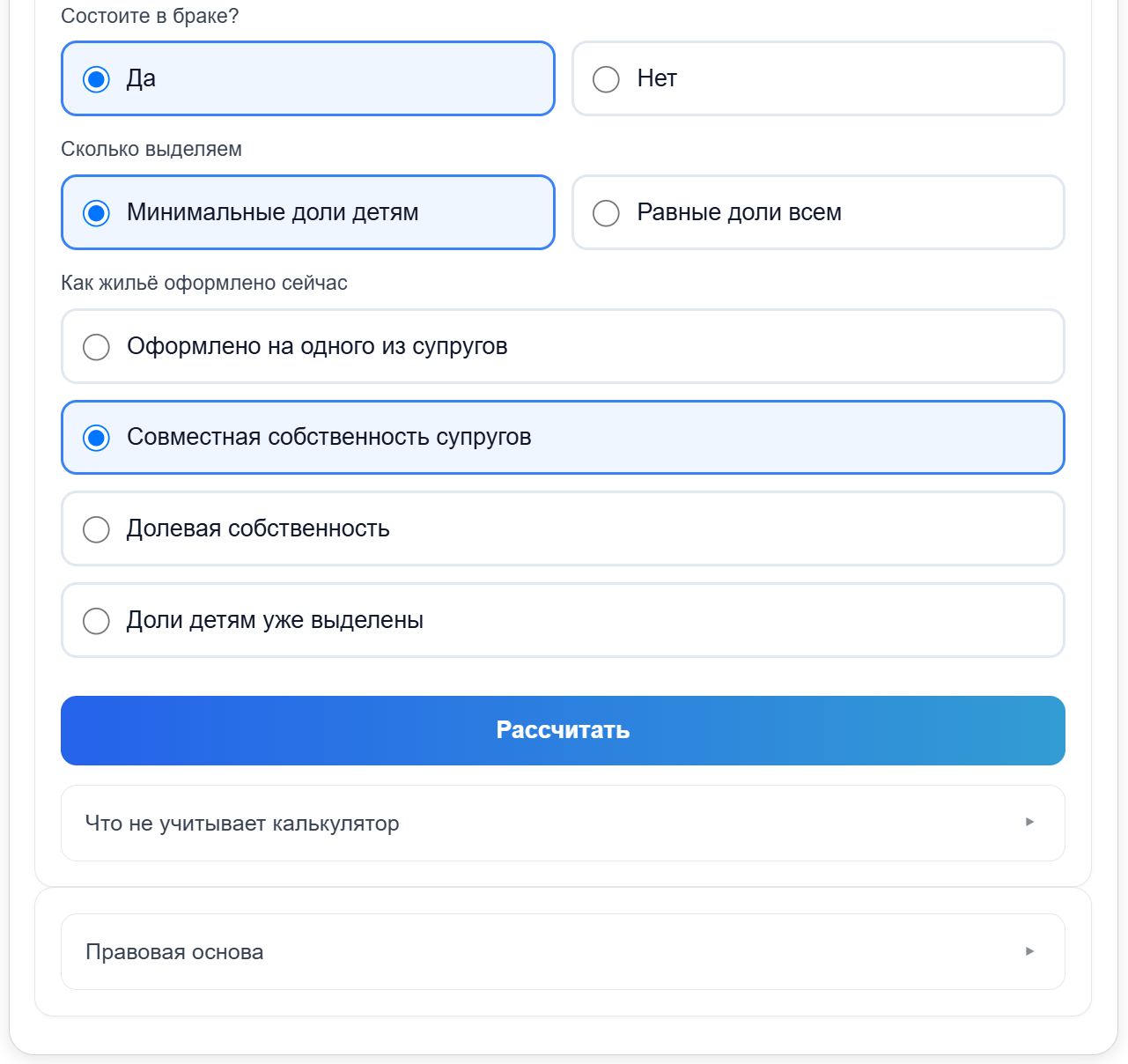The width and height of the screenshot is (1128, 1064).
Task: Click the Как жильё оформлено сейчас label
Action: (x=204, y=283)
